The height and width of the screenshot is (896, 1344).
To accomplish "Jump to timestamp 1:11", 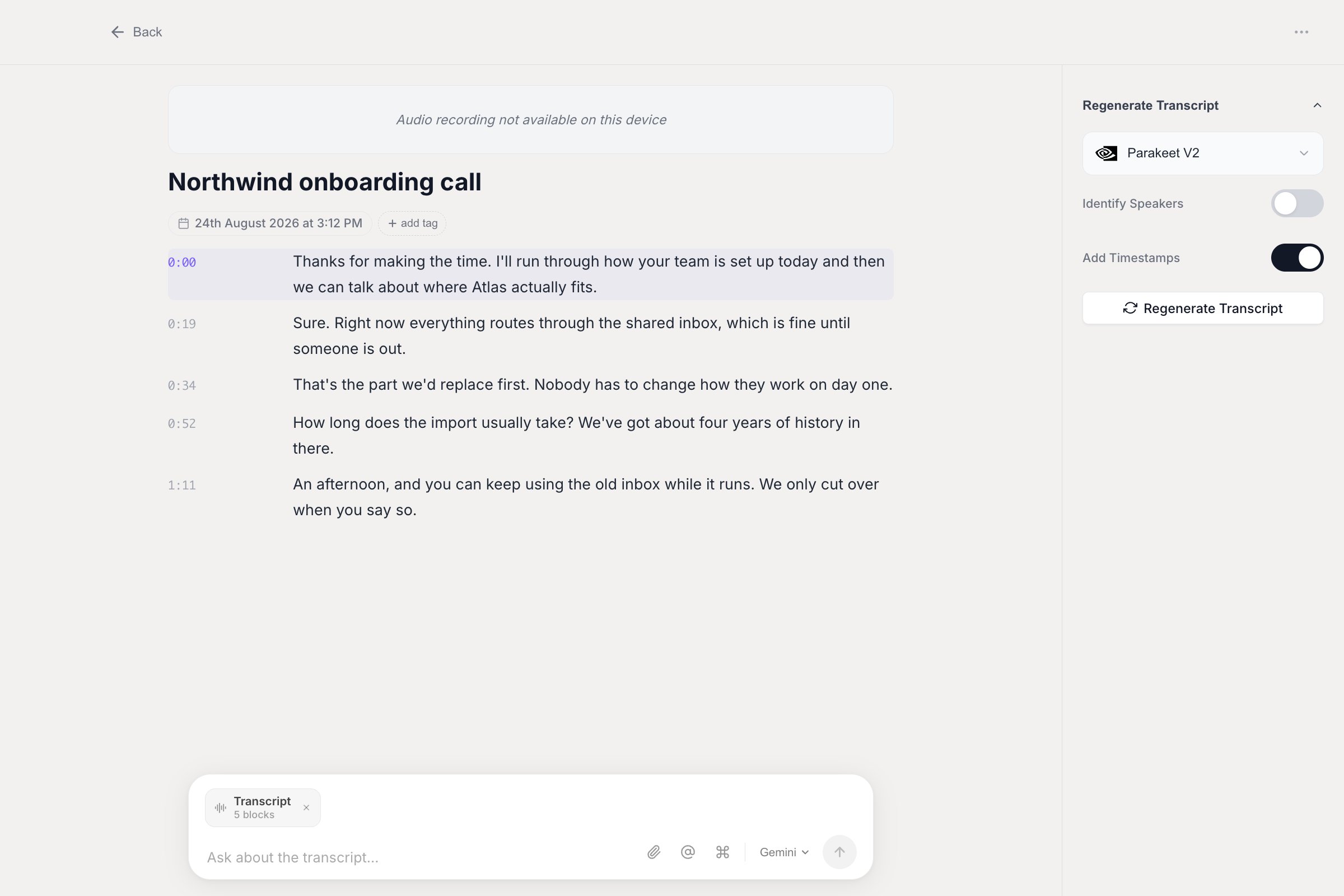I will tap(181, 486).
